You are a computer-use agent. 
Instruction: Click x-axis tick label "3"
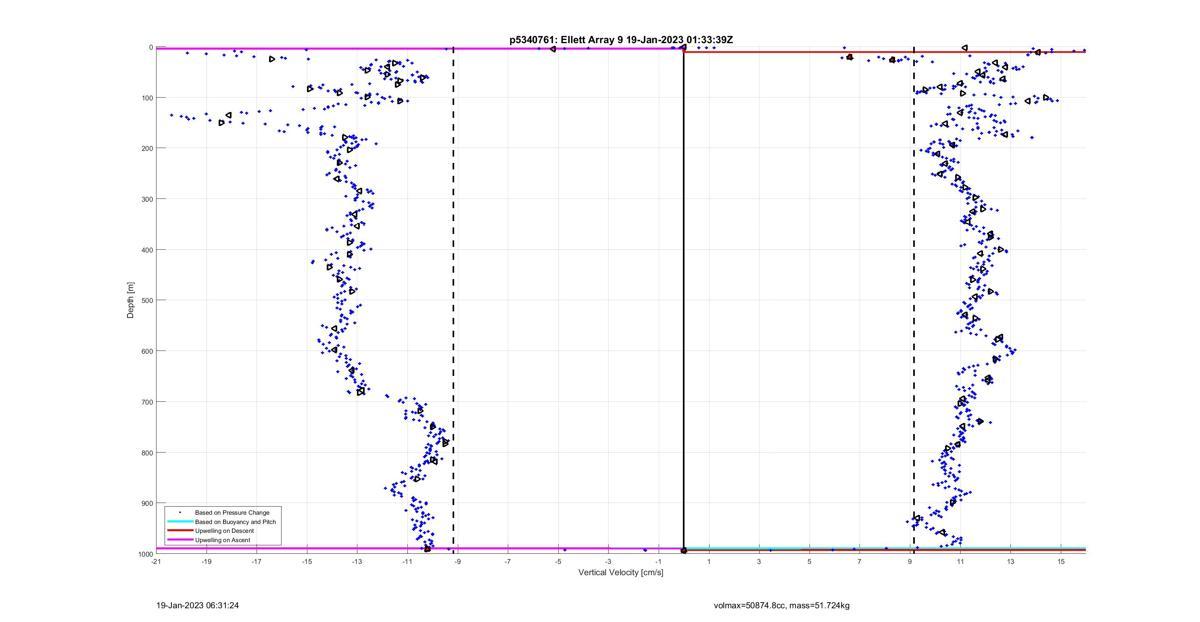pos(759,562)
